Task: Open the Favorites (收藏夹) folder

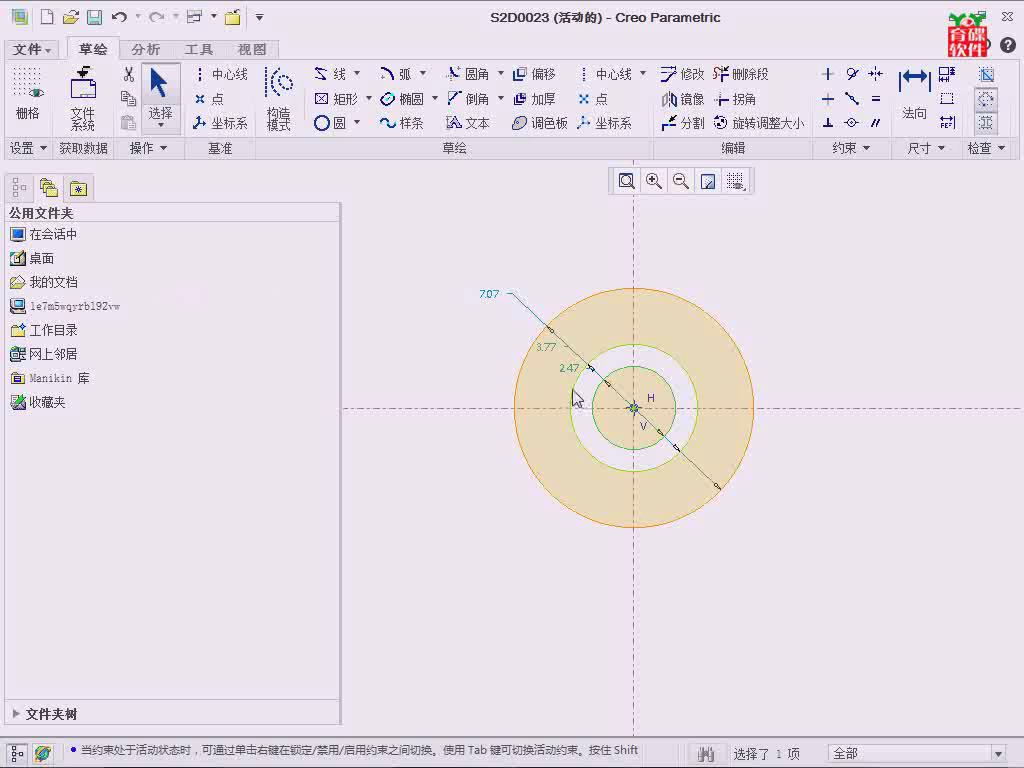Action: (37, 402)
